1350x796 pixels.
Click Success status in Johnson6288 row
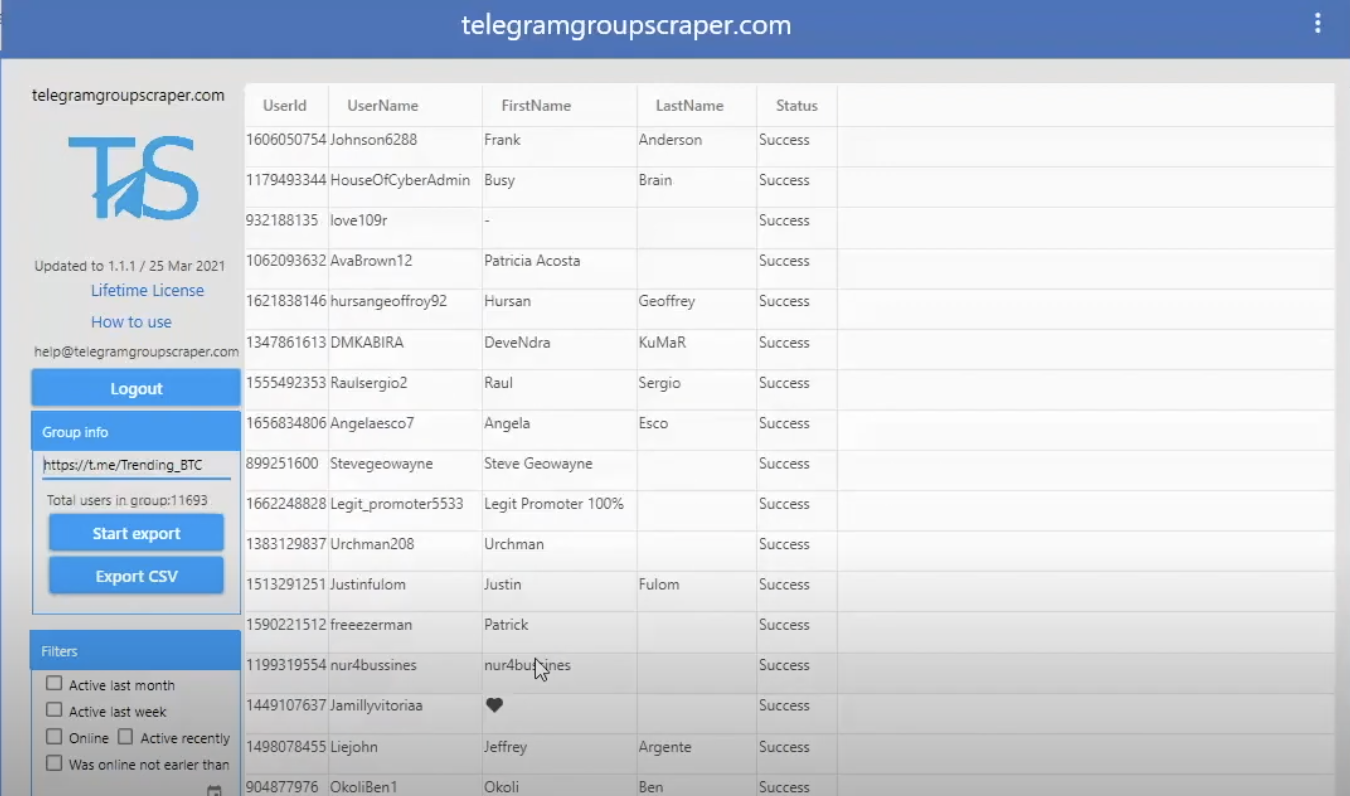click(784, 140)
